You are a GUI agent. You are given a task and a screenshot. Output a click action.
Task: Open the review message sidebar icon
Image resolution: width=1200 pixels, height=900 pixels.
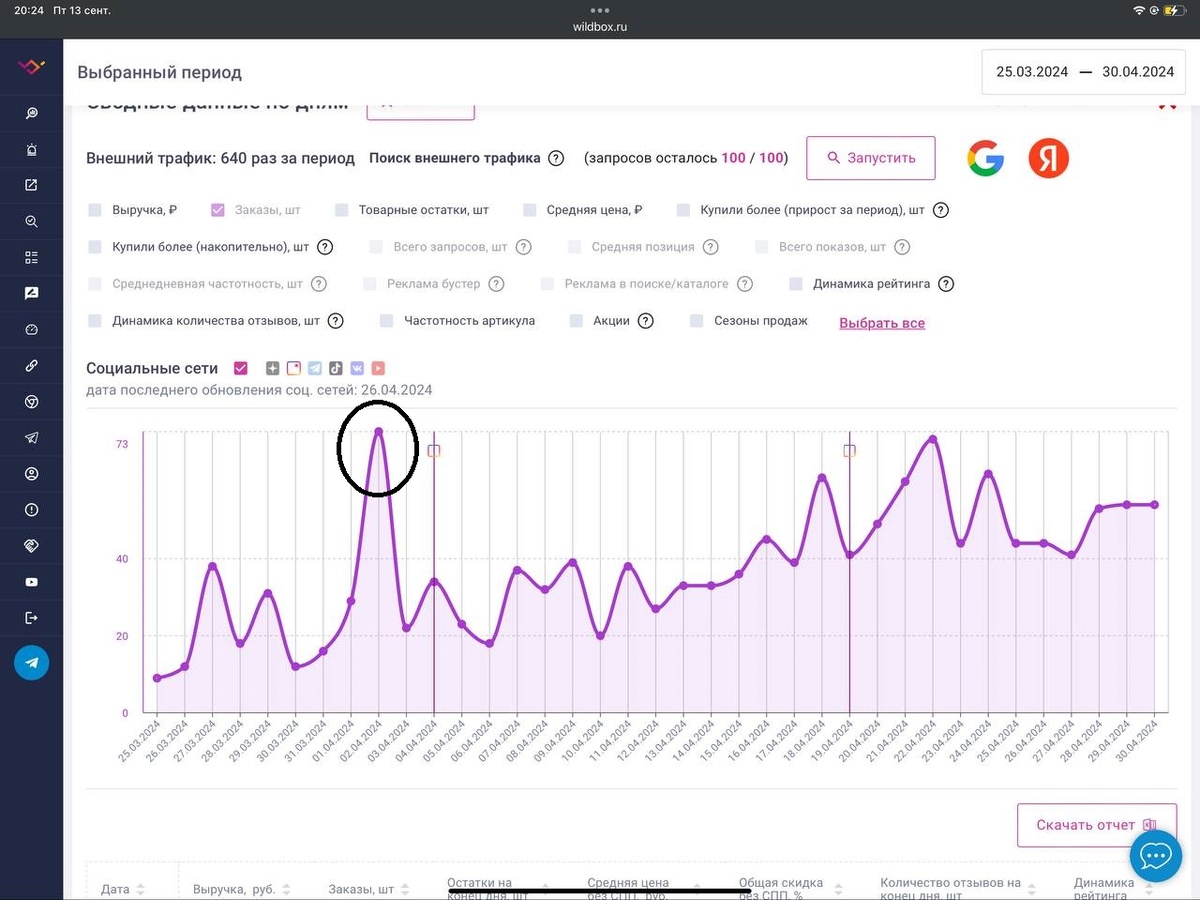click(31, 293)
